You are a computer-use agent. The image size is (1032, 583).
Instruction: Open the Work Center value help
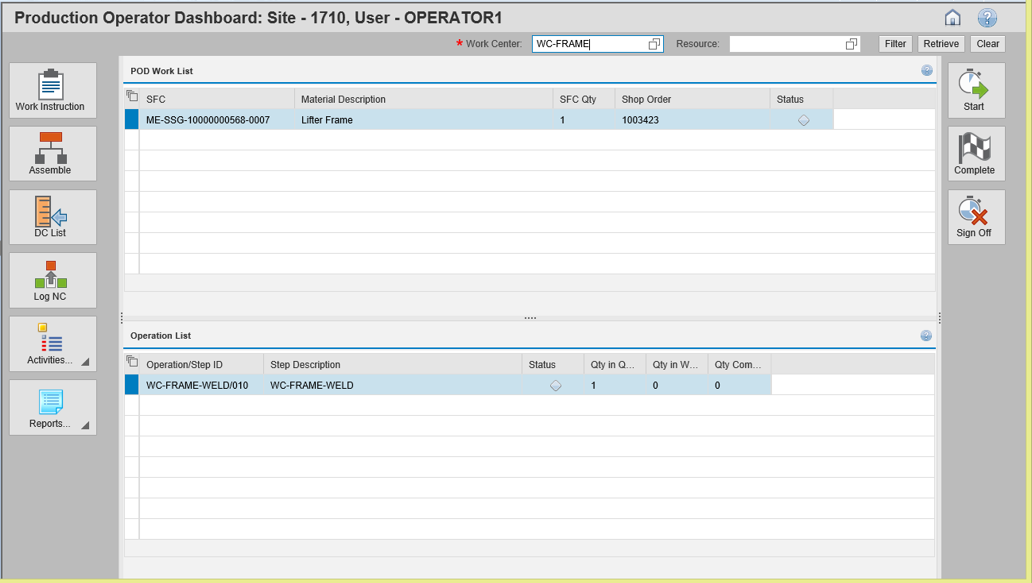(655, 43)
